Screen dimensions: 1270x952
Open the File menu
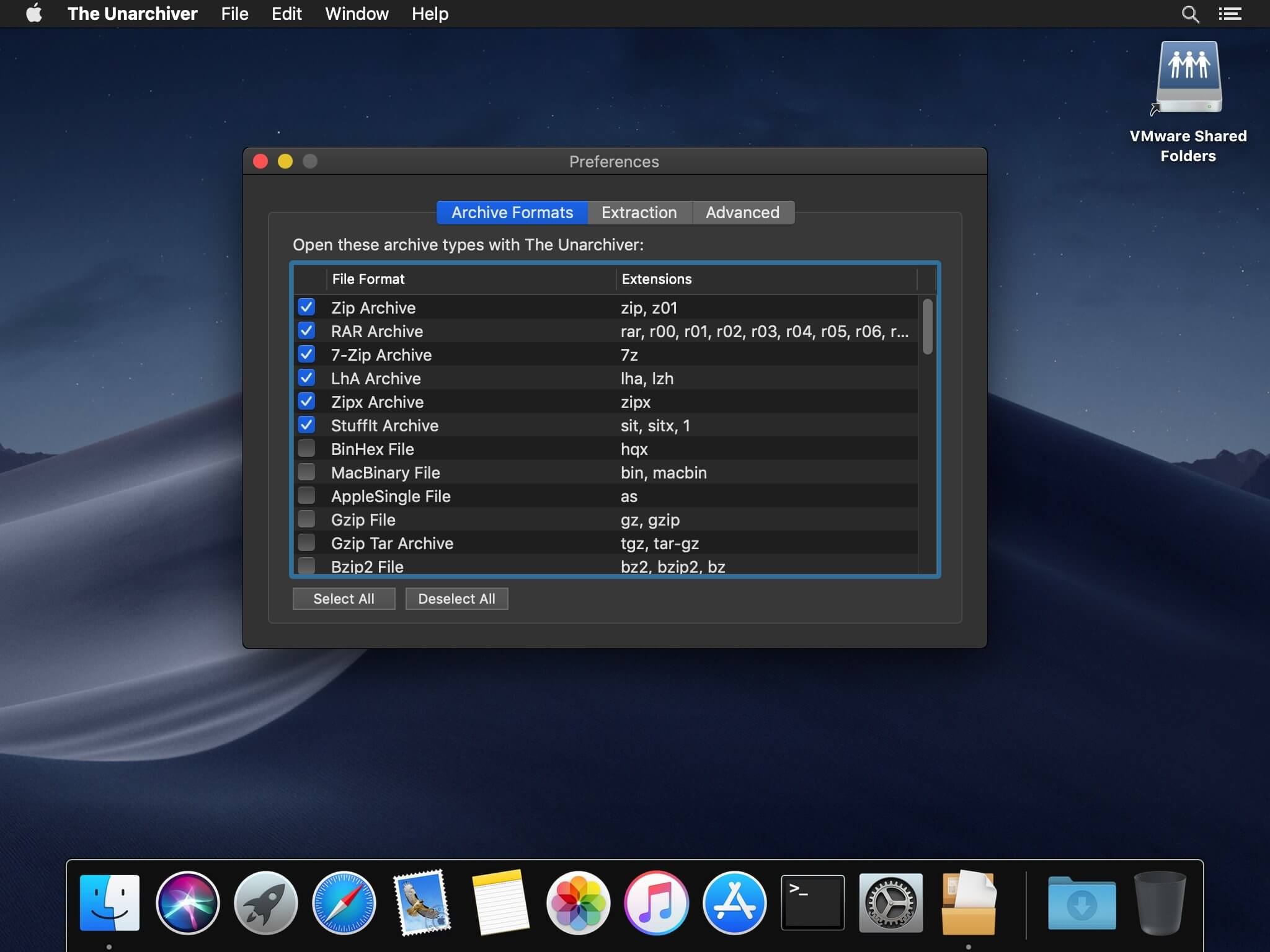tap(234, 14)
